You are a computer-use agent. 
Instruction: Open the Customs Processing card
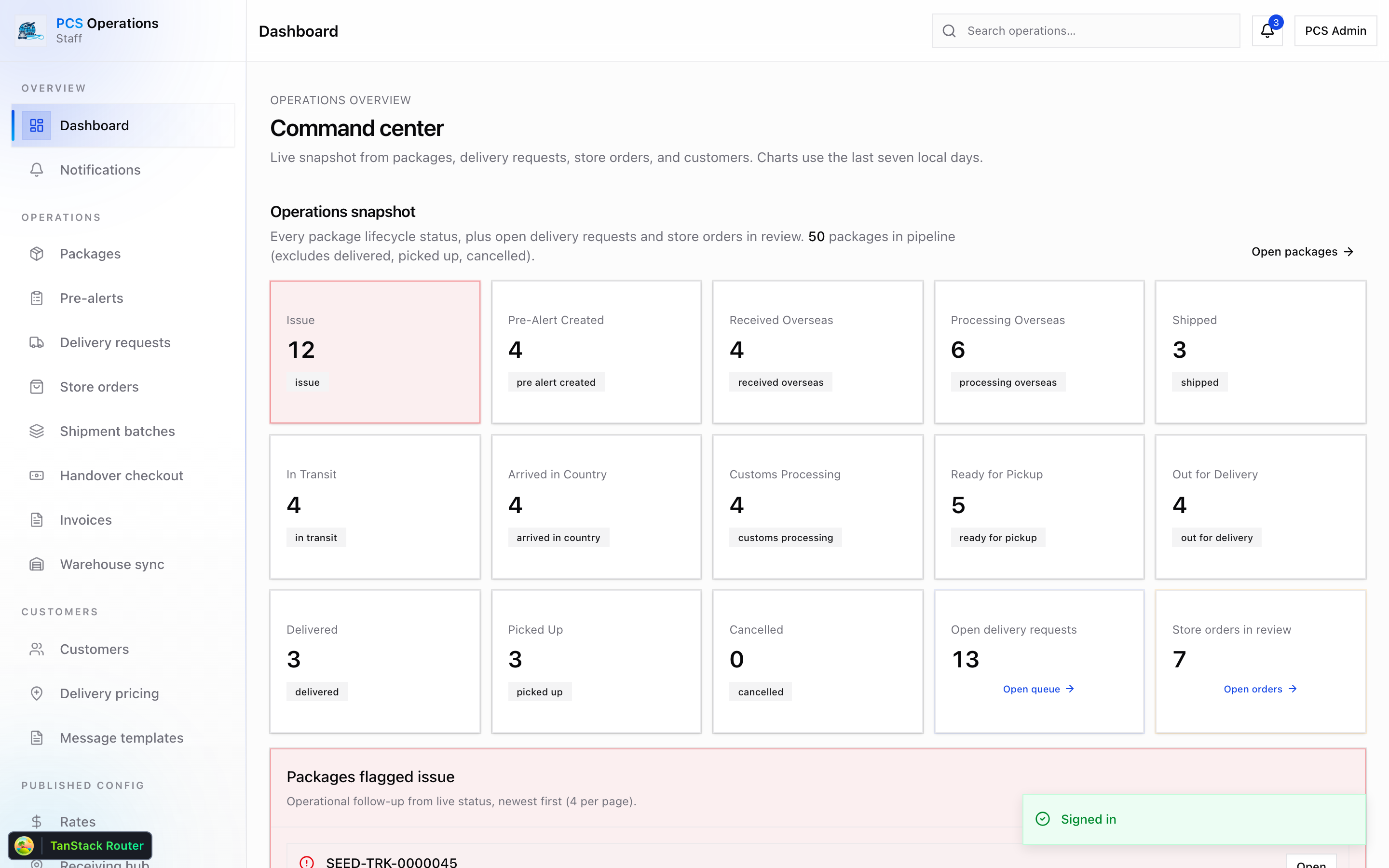coord(817,507)
